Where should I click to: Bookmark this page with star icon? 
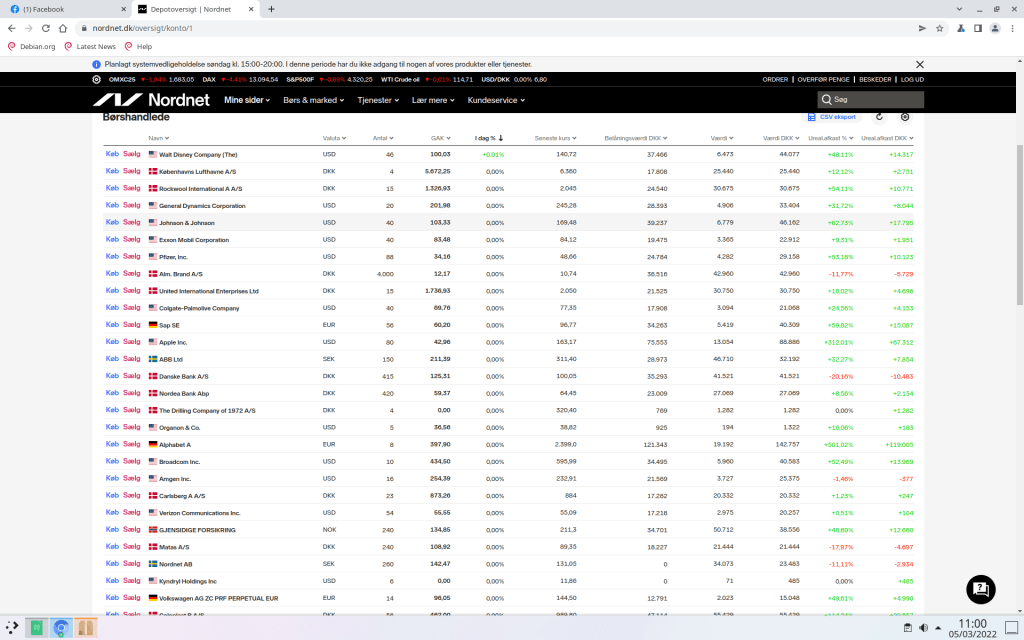point(940,28)
